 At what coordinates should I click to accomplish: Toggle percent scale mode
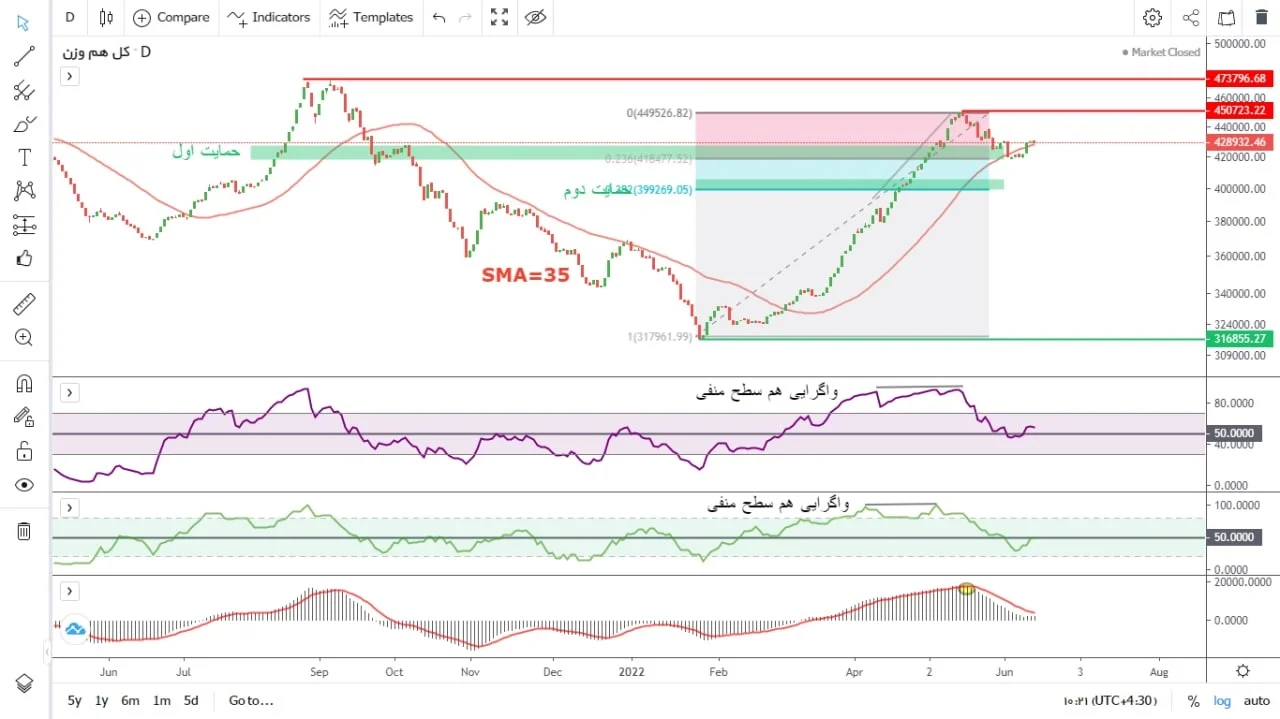tap(1193, 701)
